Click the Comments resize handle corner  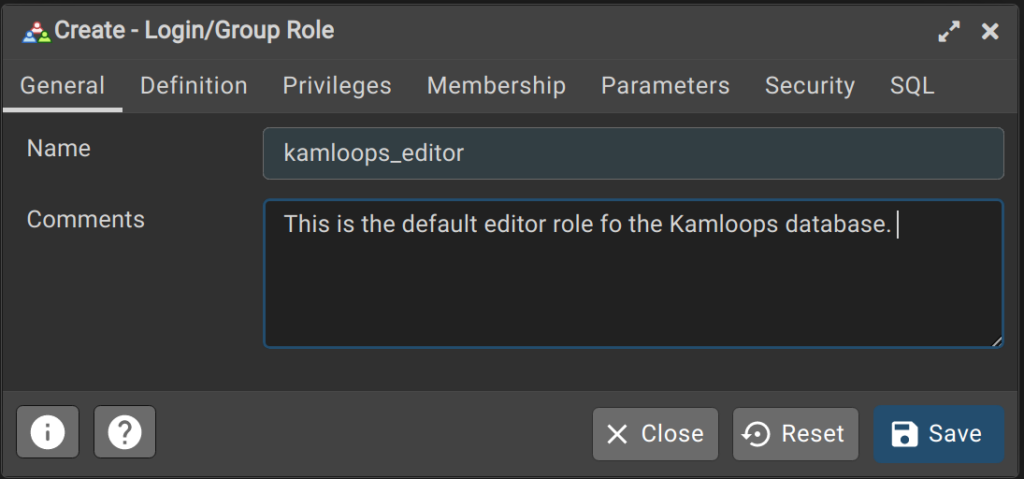(997, 341)
